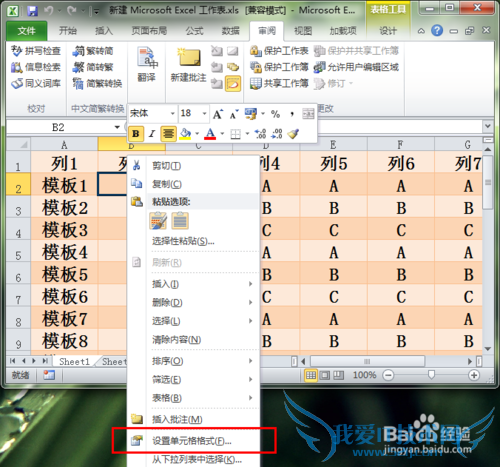Click the zoom slider handle in status bar
The height and width of the screenshot is (467, 500).
(x=431, y=375)
